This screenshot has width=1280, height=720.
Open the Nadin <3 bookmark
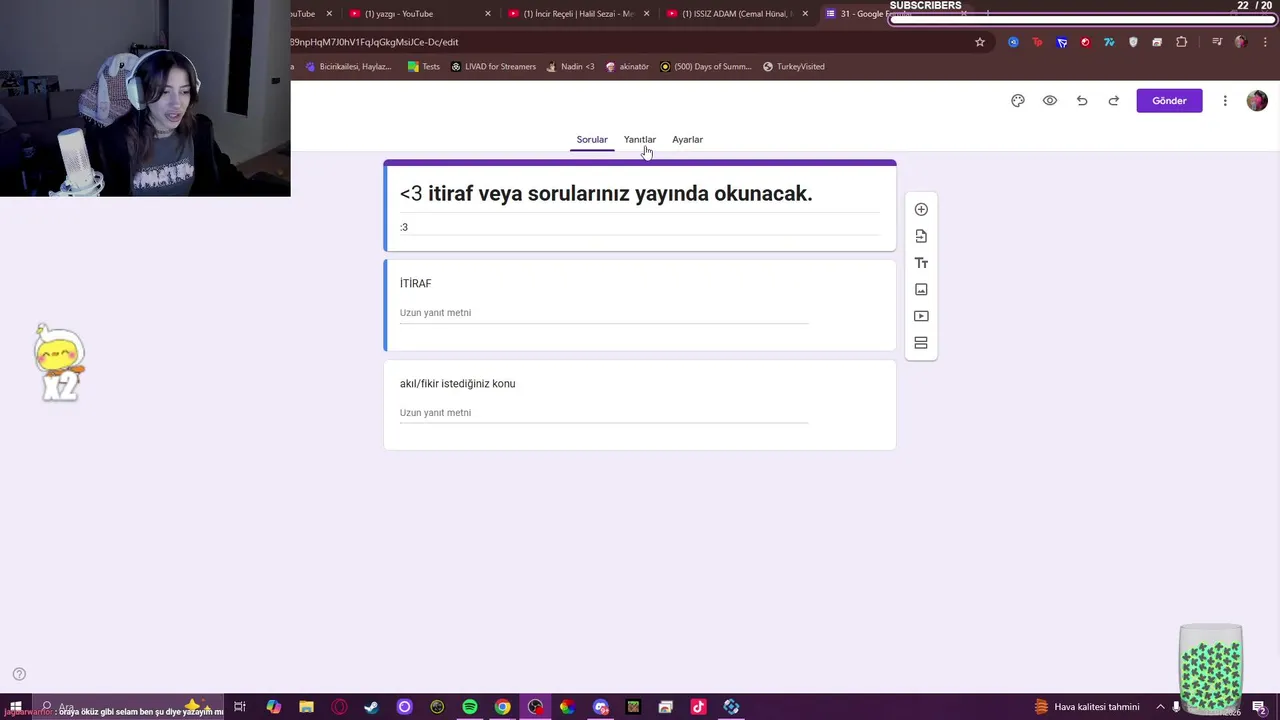coord(570,67)
